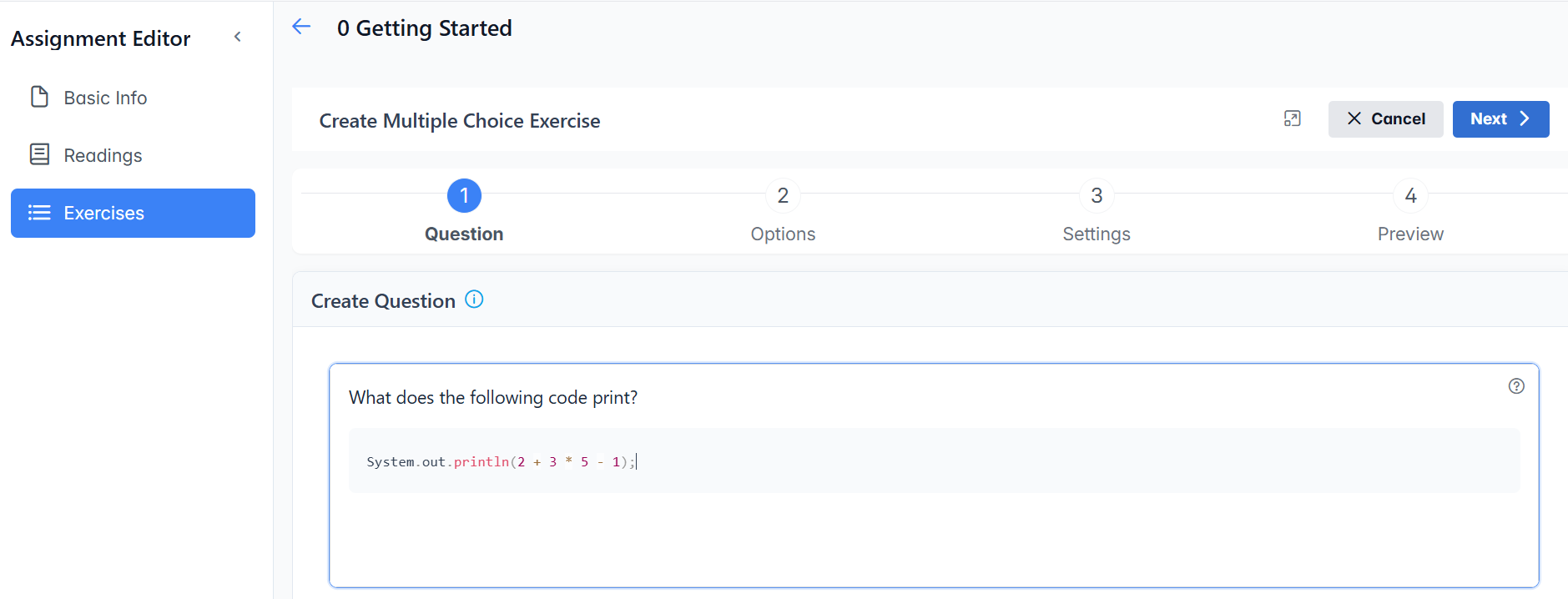The width and height of the screenshot is (1568, 599).
Task: Go back using the blue arrow
Action: 301,27
